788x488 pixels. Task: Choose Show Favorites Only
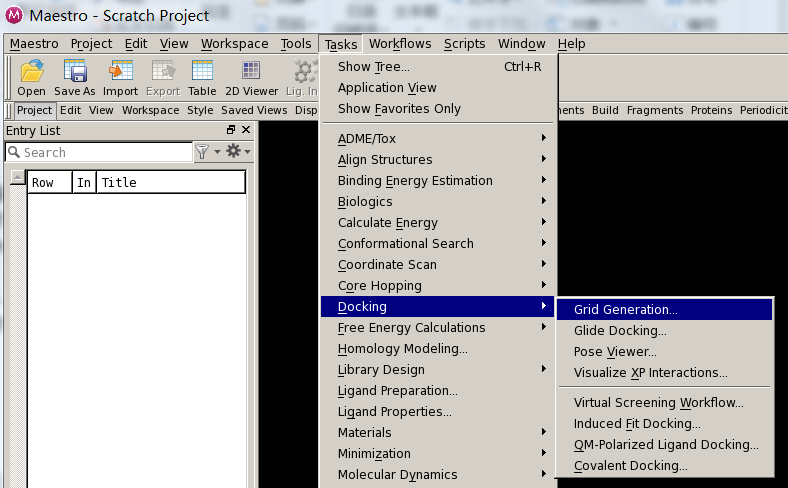coord(438,109)
